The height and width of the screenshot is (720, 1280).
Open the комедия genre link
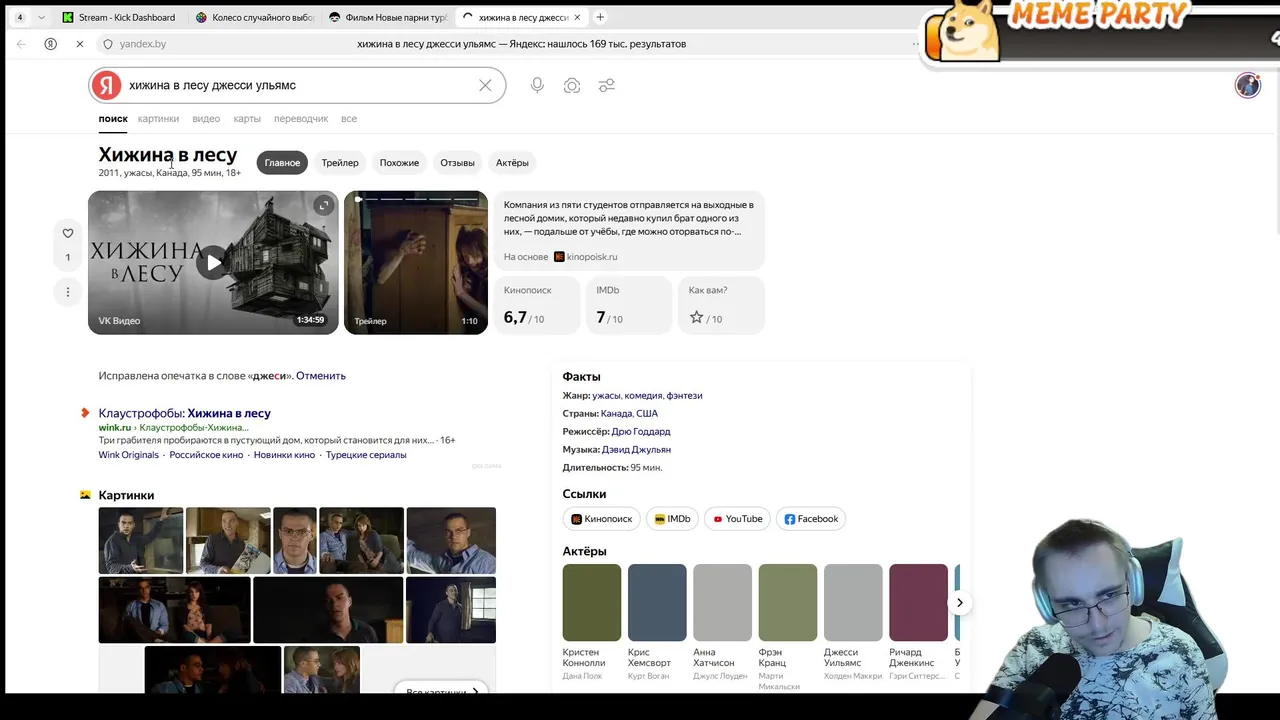click(643, 396)
